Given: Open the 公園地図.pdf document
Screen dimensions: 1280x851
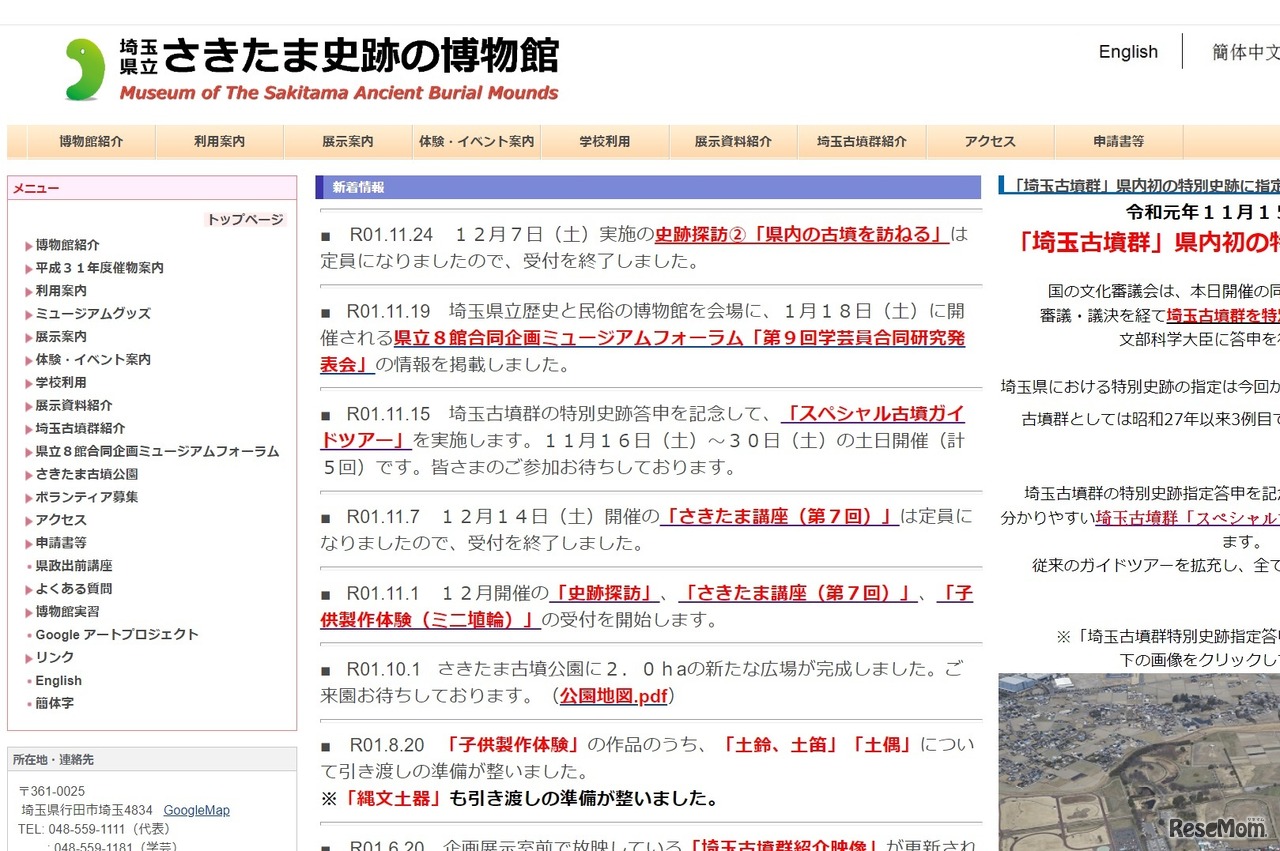Looking at the screenshot, I should [612, 697].
